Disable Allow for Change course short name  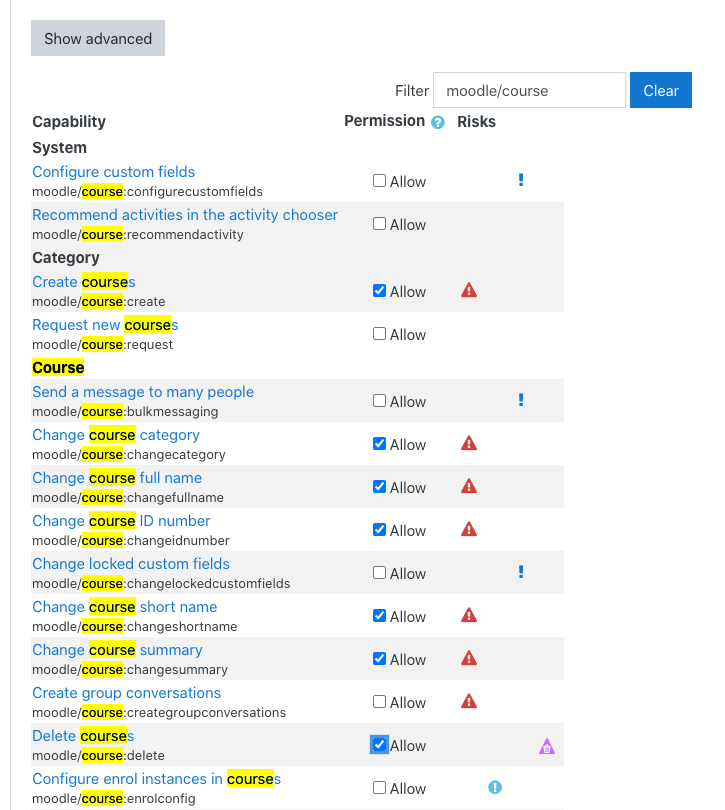tap(379, 615)
